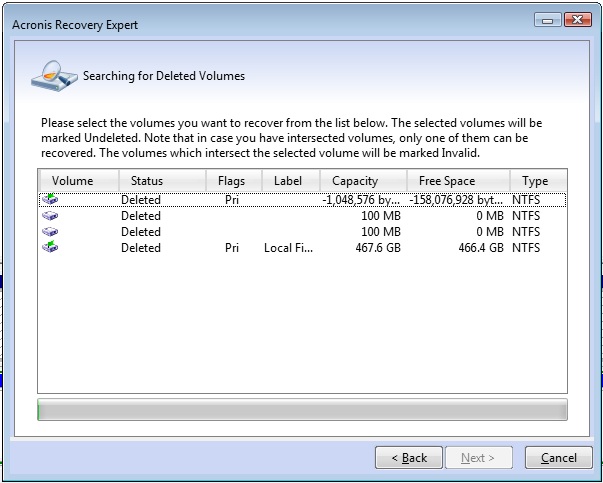Image resolution: width=603 pixels, height=483 pixels.
Task: Minimize the Acronis Recovery Expert window
Action: coord(548,19)
